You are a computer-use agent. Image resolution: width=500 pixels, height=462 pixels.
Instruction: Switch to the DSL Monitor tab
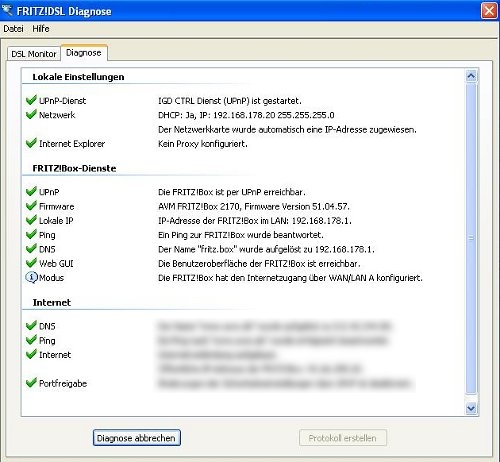point(34,54)
